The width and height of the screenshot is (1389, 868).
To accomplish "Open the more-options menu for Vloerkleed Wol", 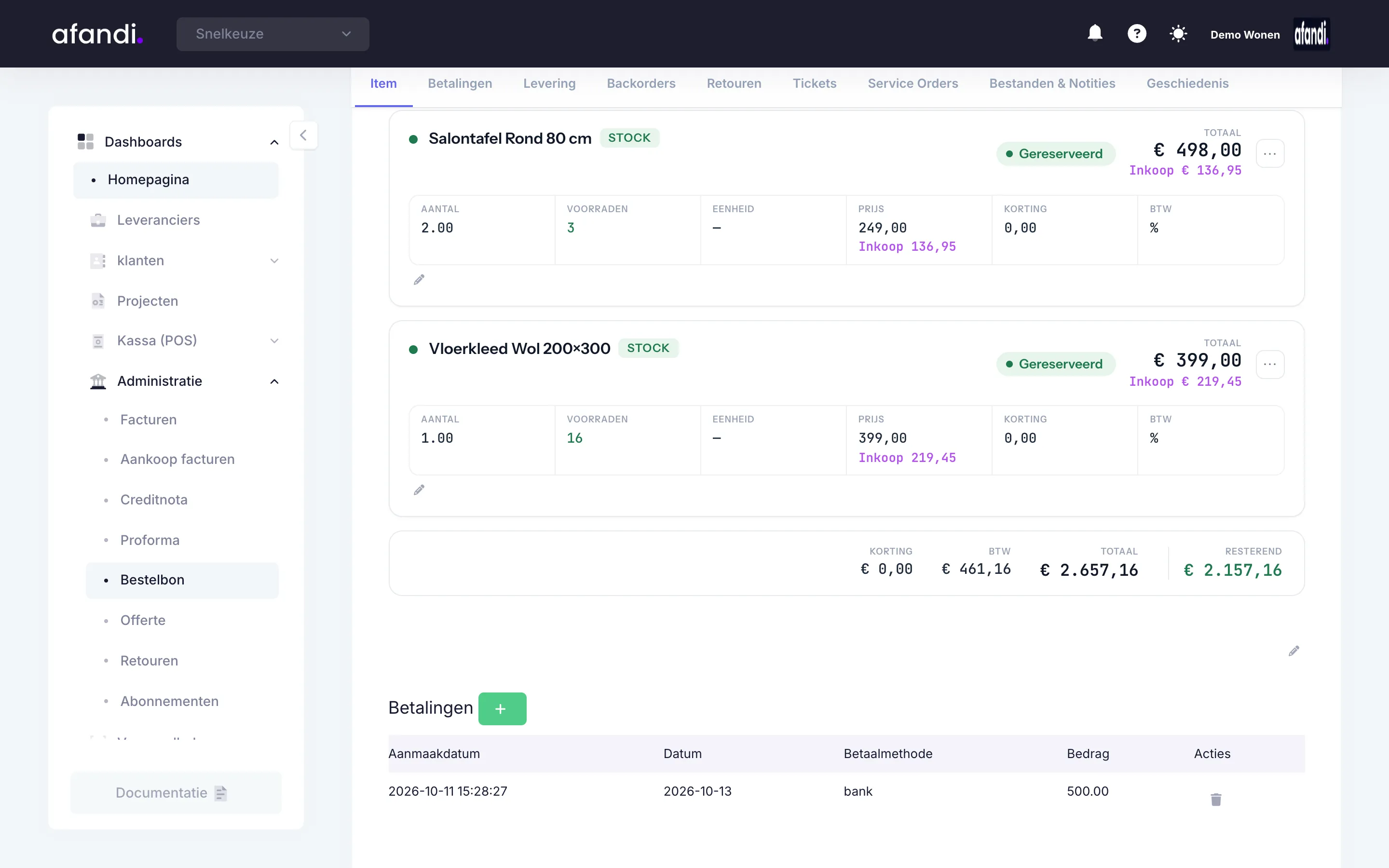I will (1269, 365).
